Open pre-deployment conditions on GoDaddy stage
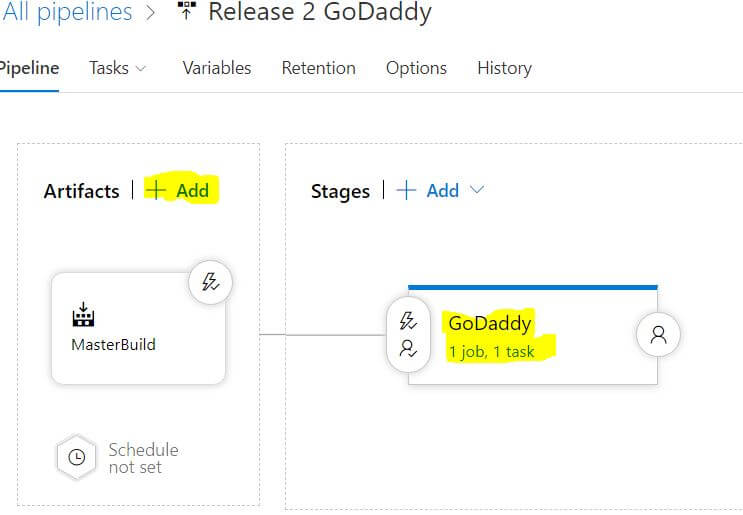 coord(408,321)
